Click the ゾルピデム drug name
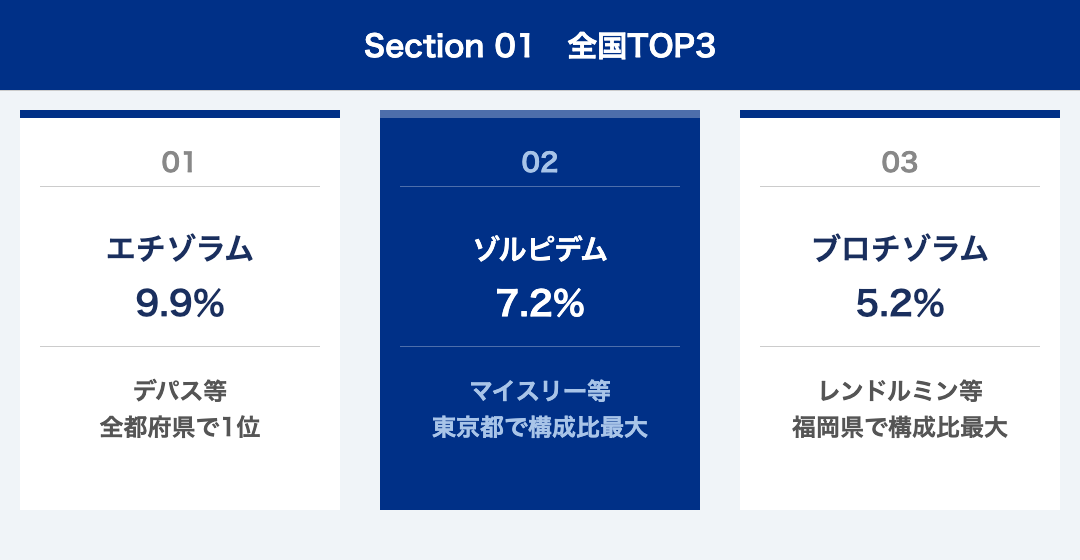1080x560 pixels. tap(540, 249)
